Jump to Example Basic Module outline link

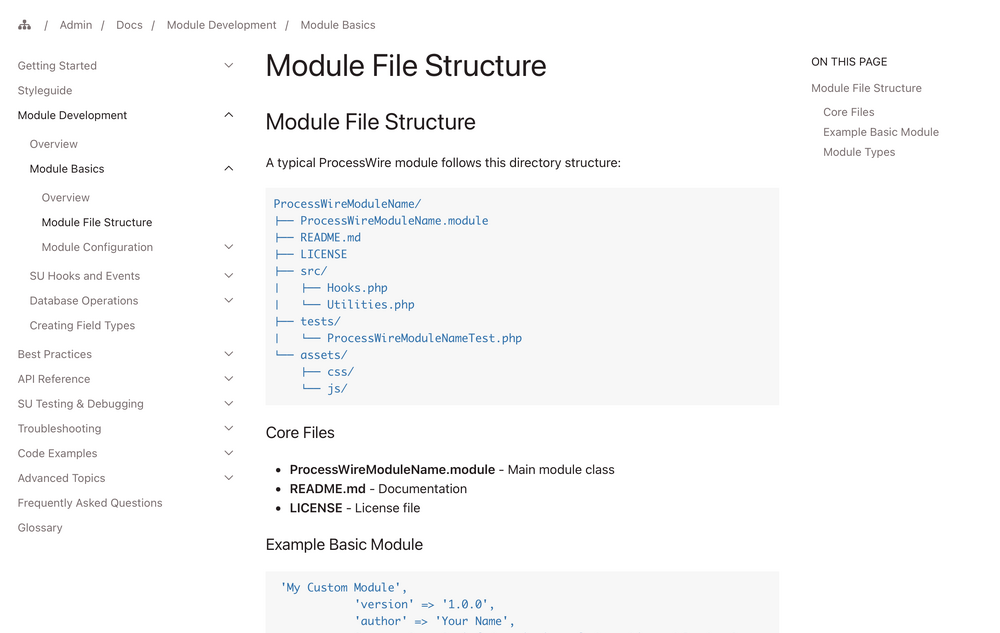pos(881,133)
